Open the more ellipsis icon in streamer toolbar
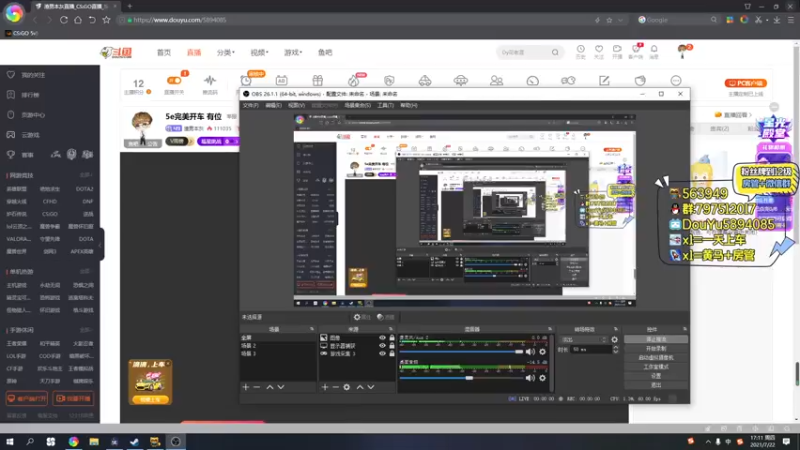The width and height of the screenshot is (800, 450). point(676,81)
